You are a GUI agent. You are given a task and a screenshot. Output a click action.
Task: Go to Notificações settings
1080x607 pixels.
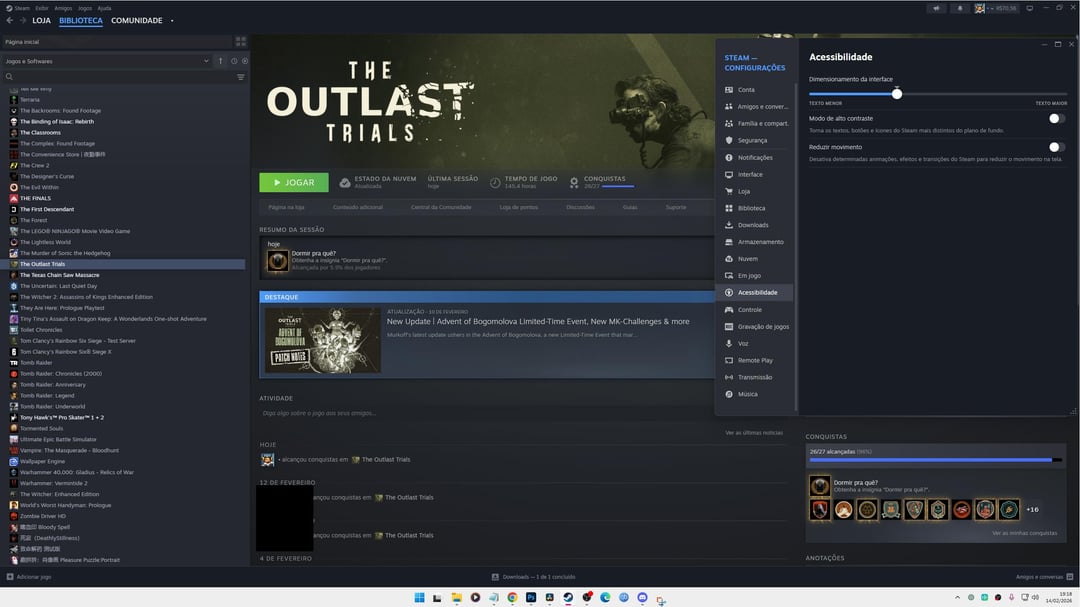pyautogui.click(x=754, y=157)
